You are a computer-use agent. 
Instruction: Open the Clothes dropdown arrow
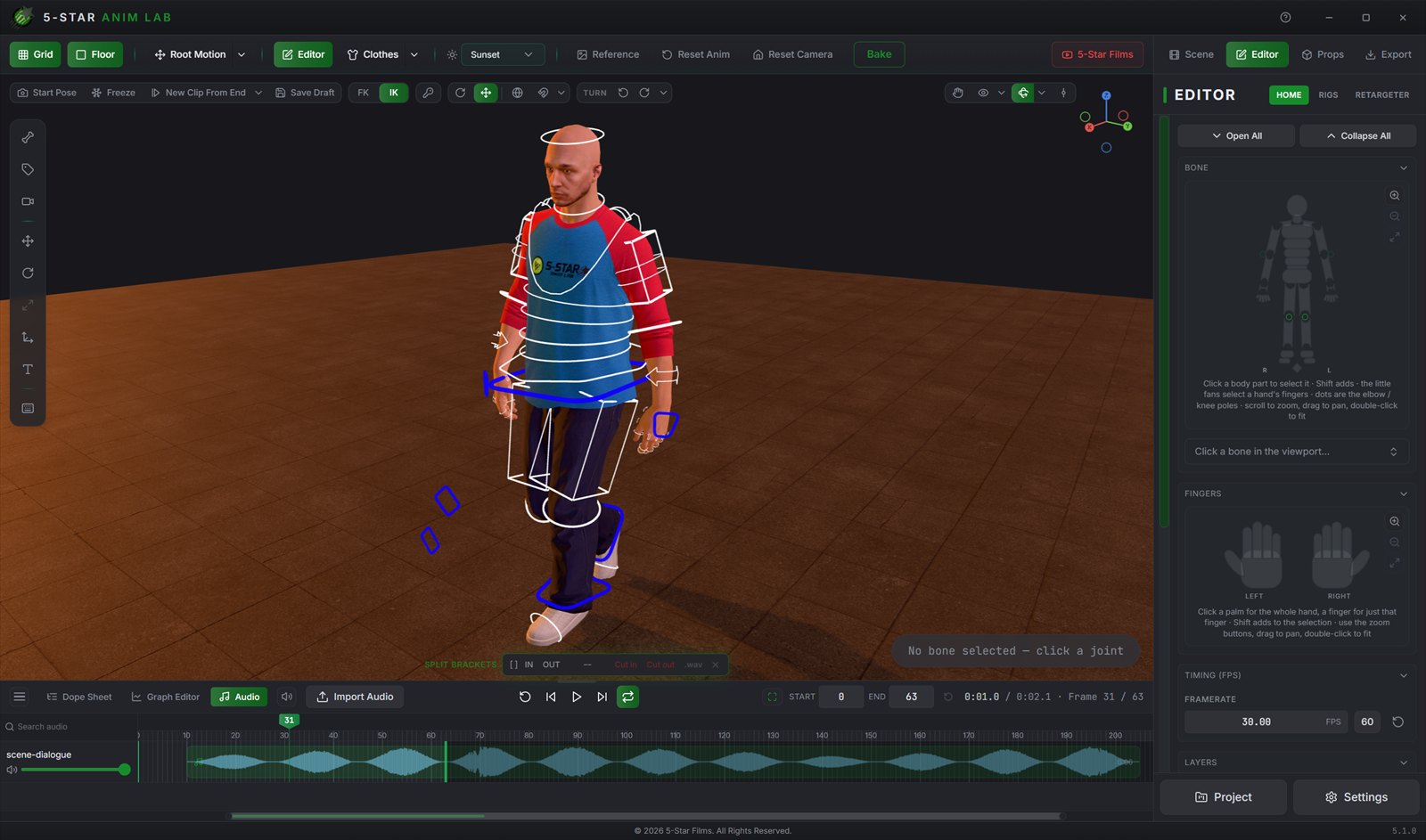click(414, 54)
